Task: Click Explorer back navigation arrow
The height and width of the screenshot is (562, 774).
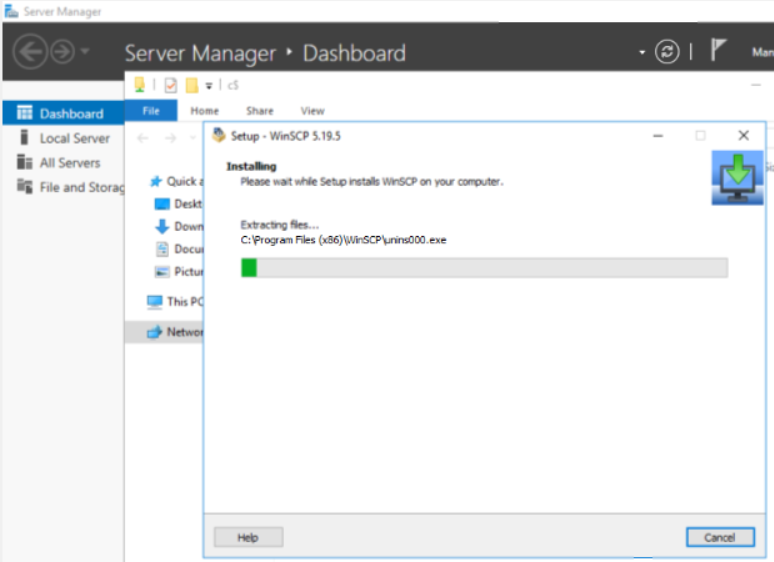Action: [143, 138]
